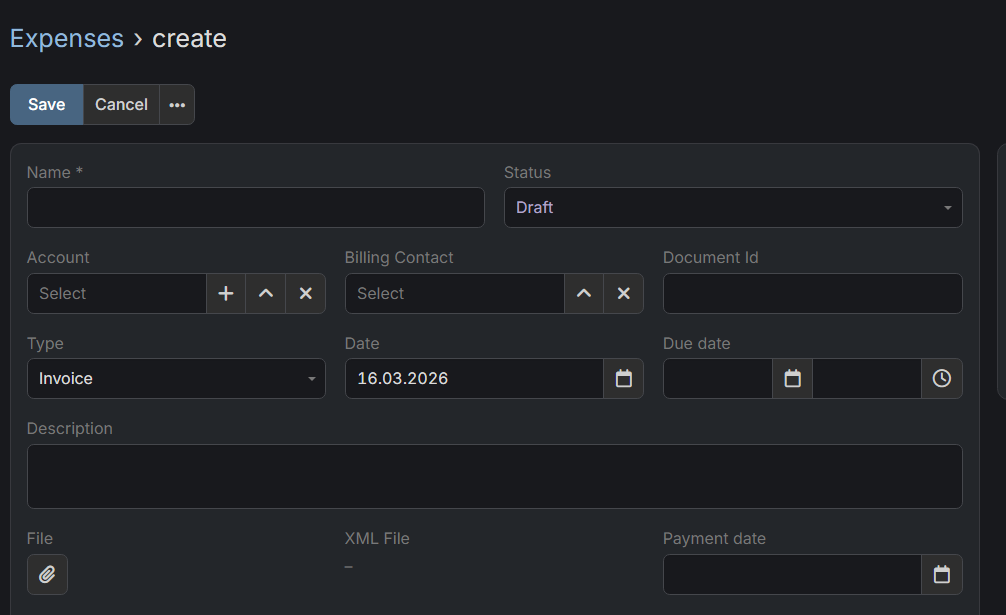Image resolution: width=1006 pixels, height=615 pixels.
Task: Open the Due date calendar picker
Action: tap(792, 378)
